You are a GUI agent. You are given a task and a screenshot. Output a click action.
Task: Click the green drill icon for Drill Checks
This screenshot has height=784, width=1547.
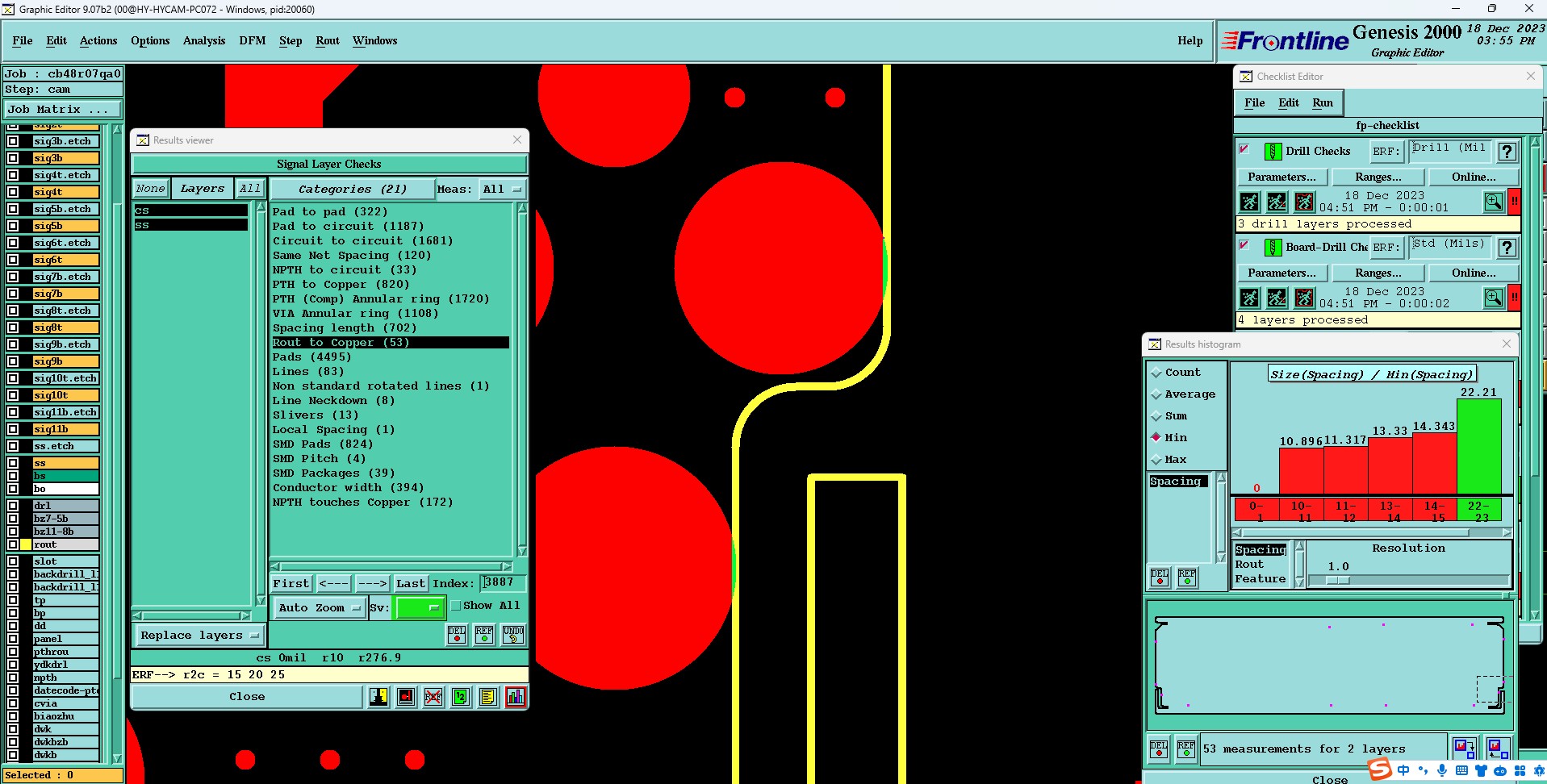[x=1273, y=152]
